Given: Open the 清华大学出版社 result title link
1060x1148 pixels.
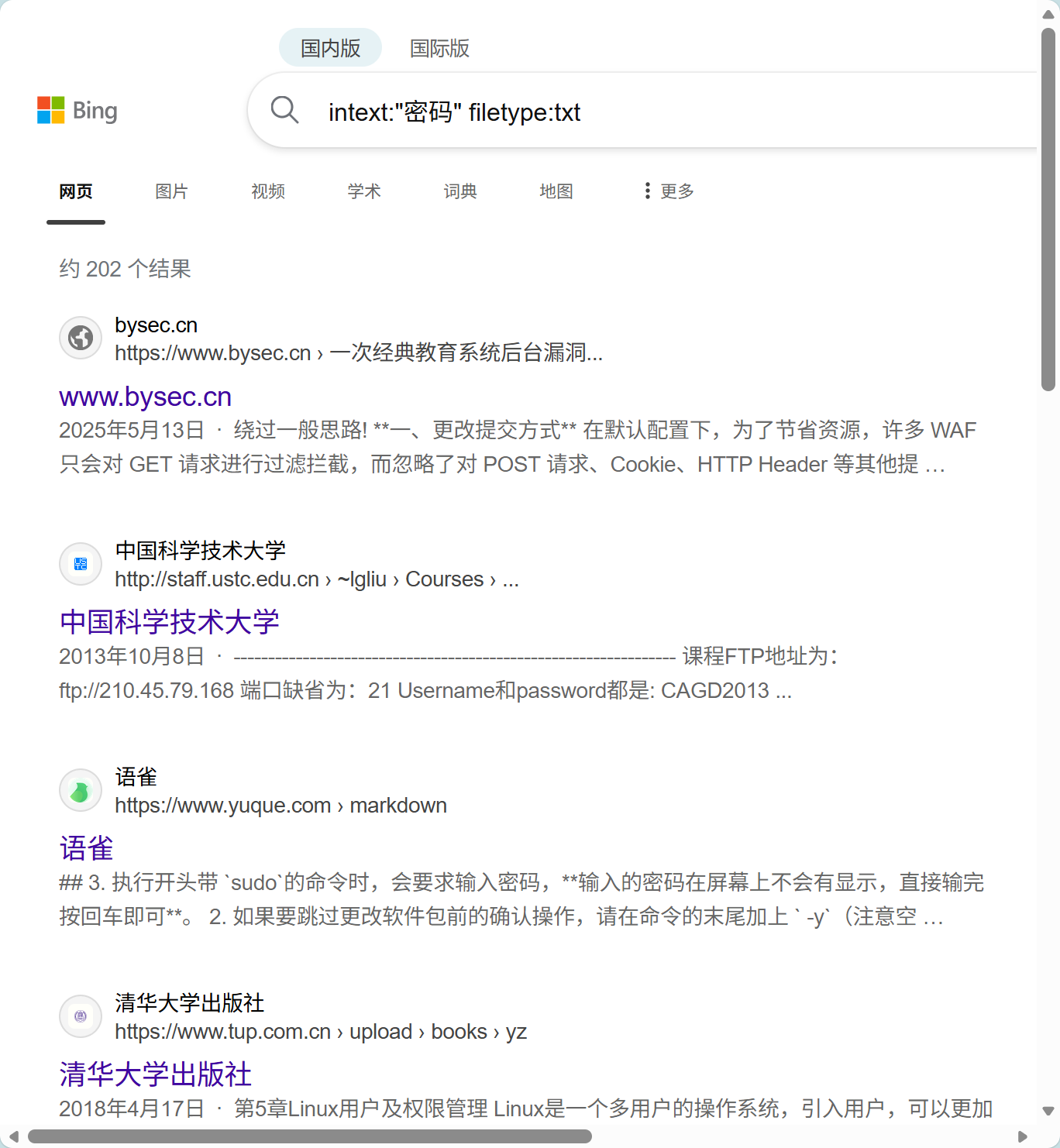Looking at the screenshot, I should coord(156,1074).
